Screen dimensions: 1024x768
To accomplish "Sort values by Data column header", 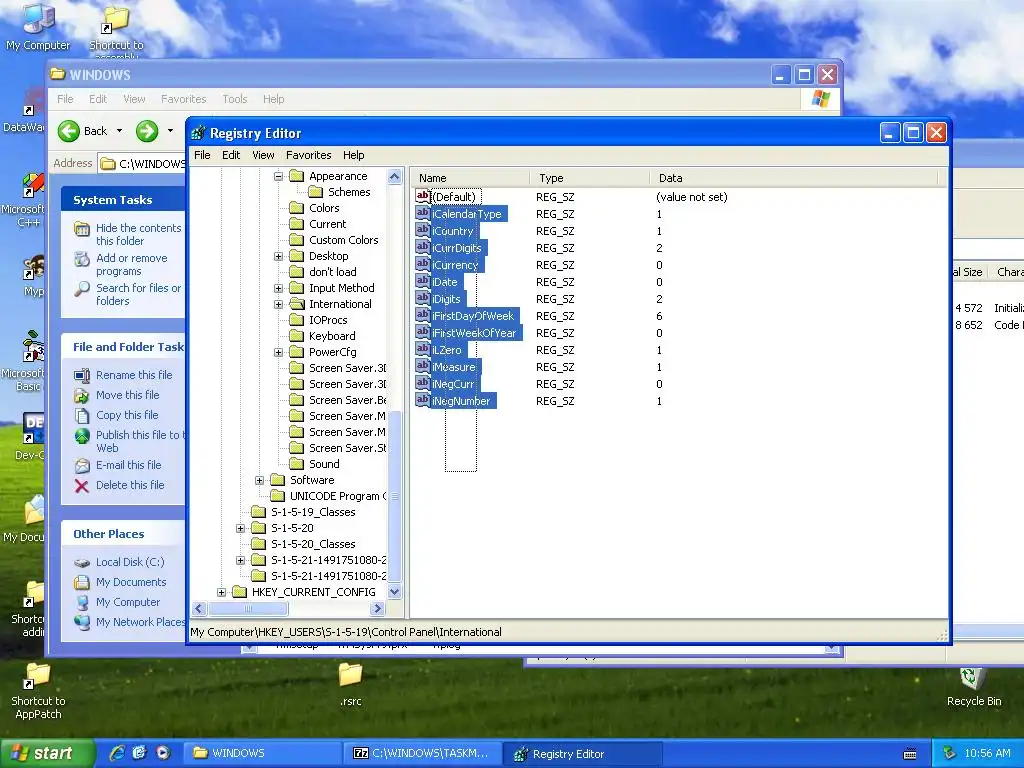I will [x=793, y=178].
